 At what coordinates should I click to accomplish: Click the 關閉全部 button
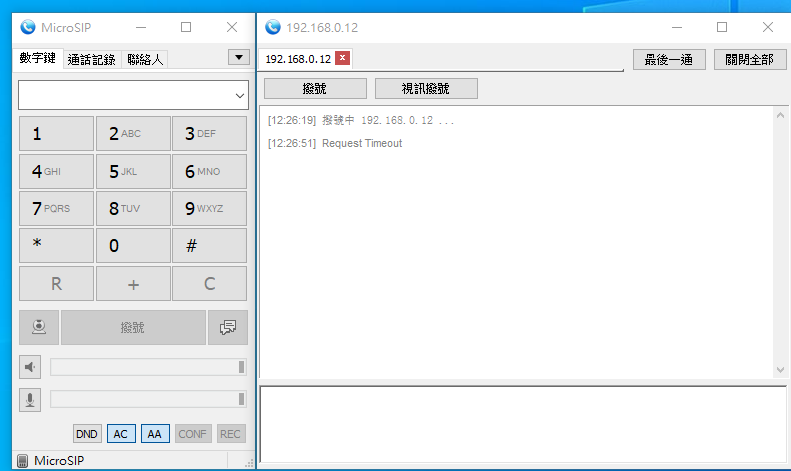(750, 60)
